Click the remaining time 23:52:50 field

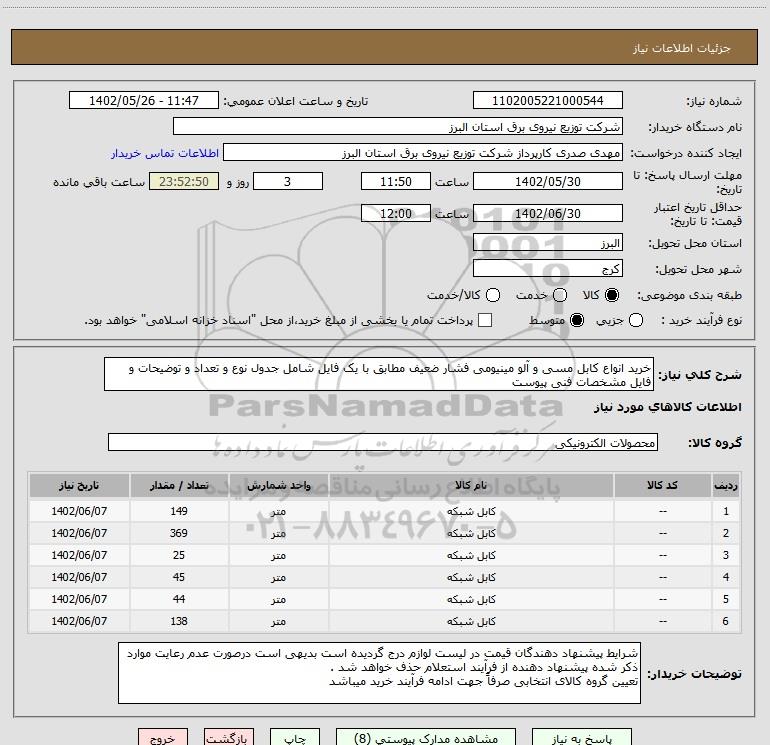pos(184,181)
